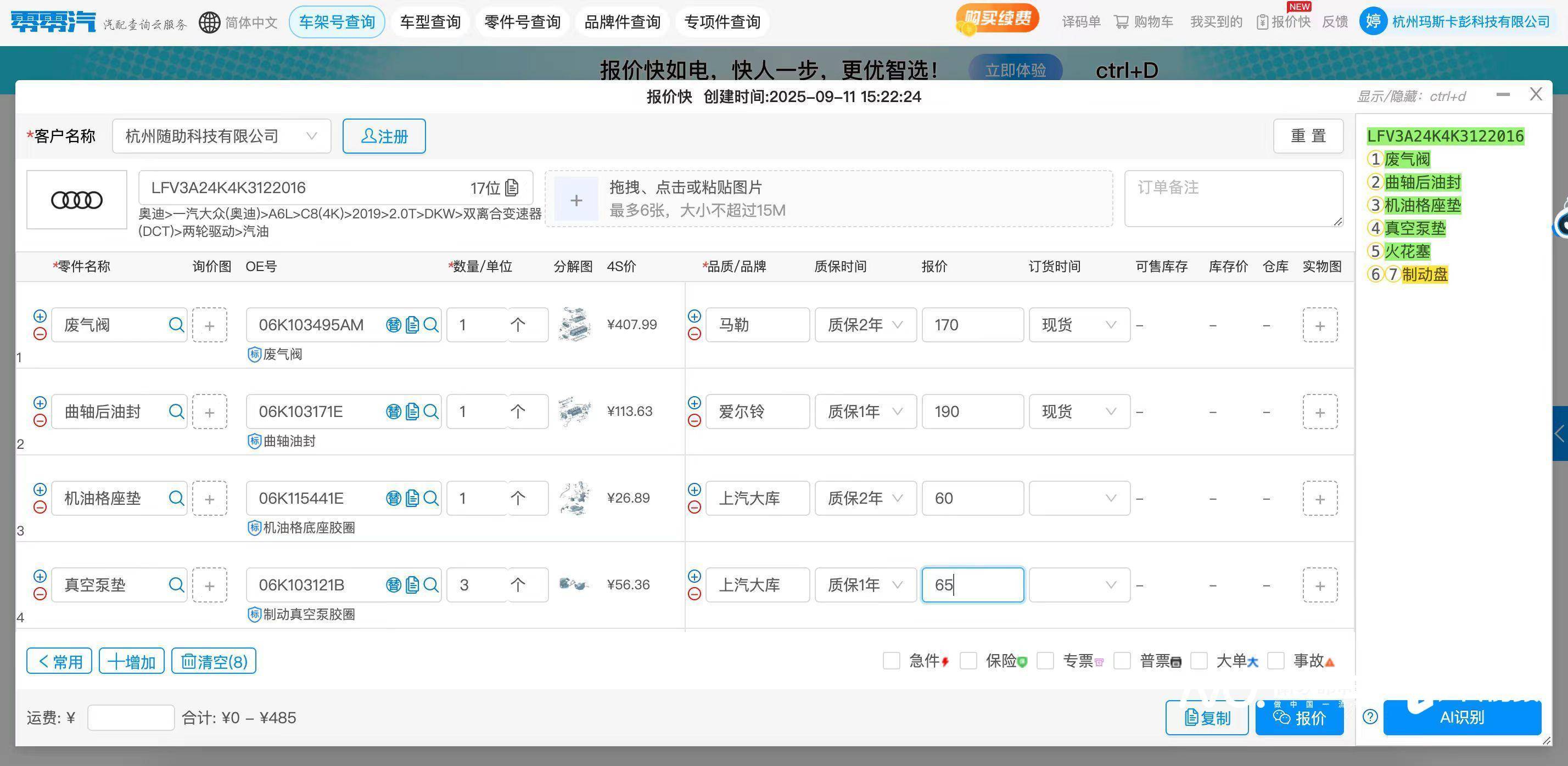Click the search icon next to OE 06K103121B

pyautogui.click(x=431, y=585)
